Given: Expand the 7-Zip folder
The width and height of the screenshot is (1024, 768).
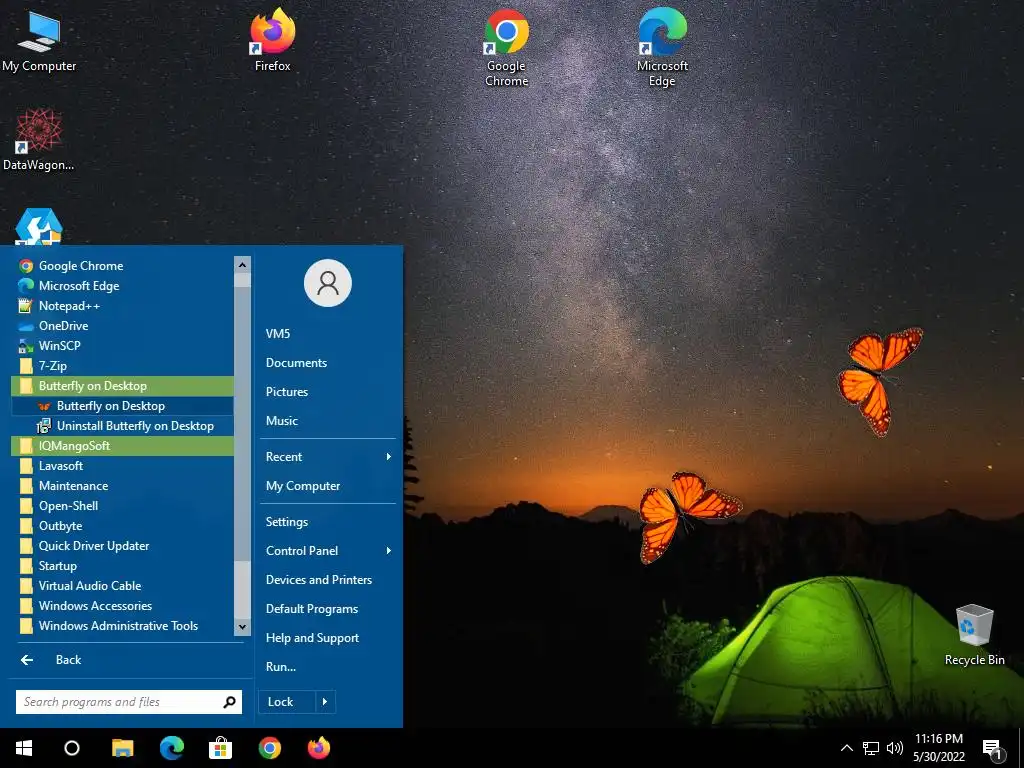Looking at the screenshot, I should pyautogui.click(x=122, y=366).
